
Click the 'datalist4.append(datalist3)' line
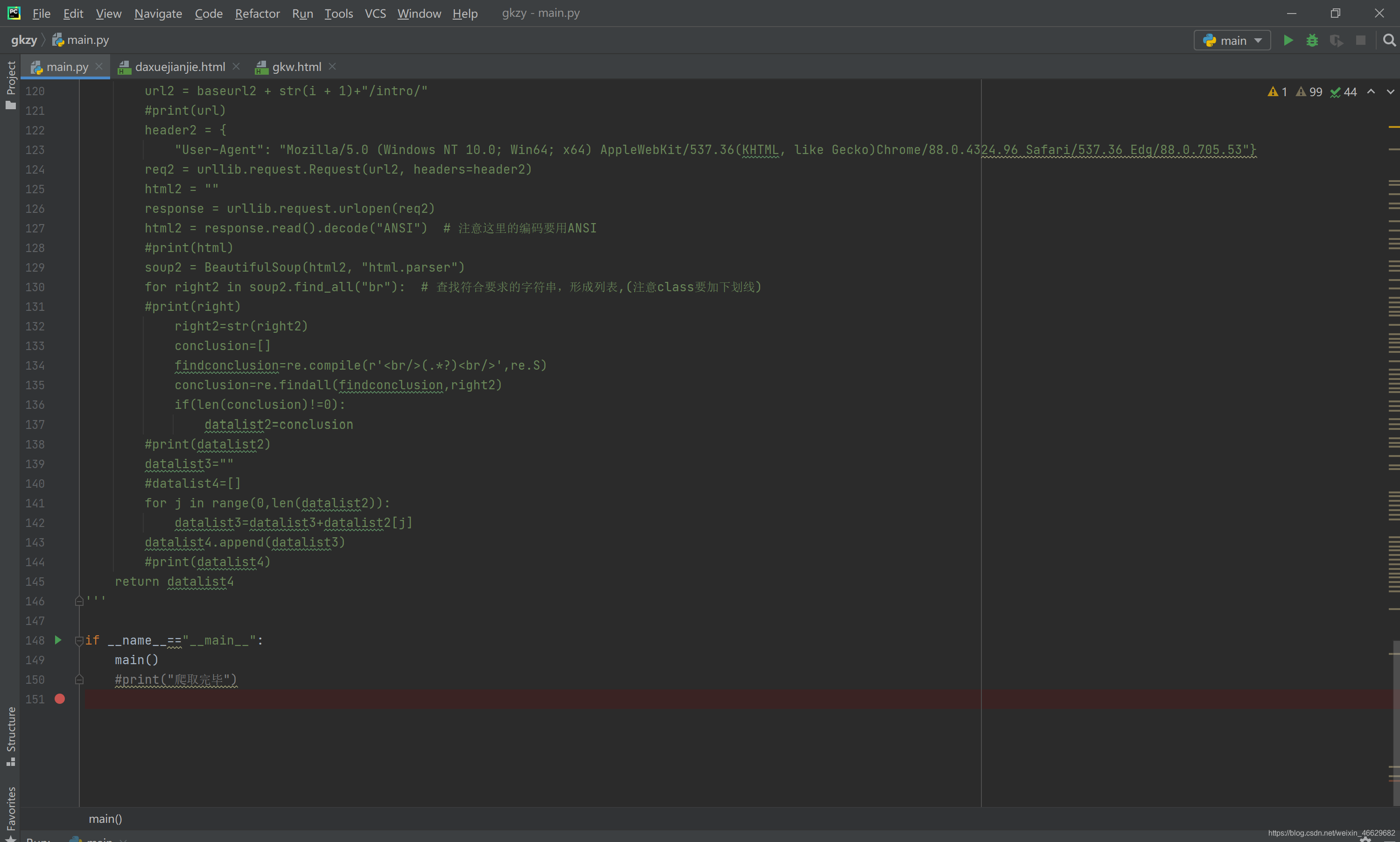coord(245,542)
